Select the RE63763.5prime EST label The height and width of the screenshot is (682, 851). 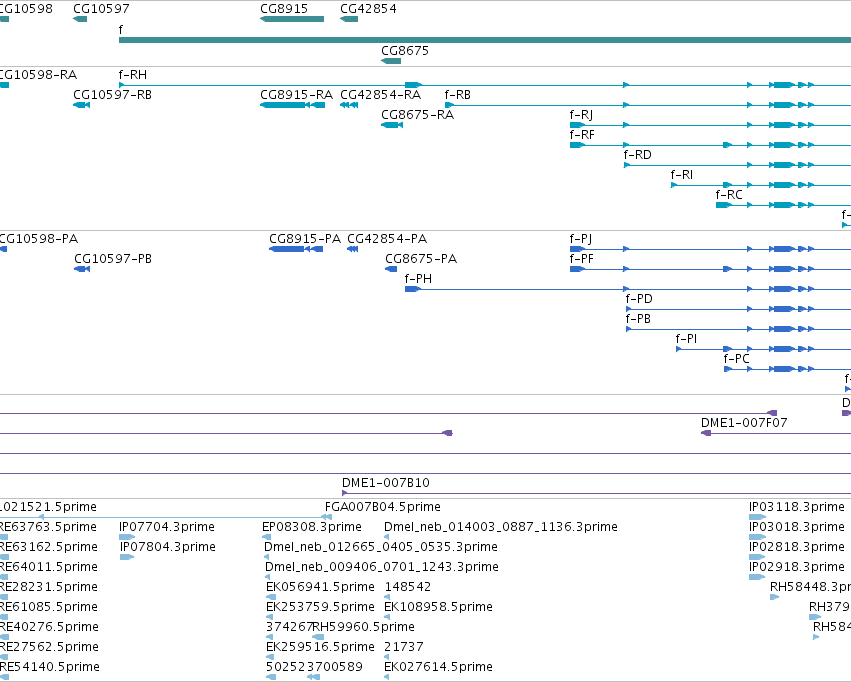click(48, 527)
